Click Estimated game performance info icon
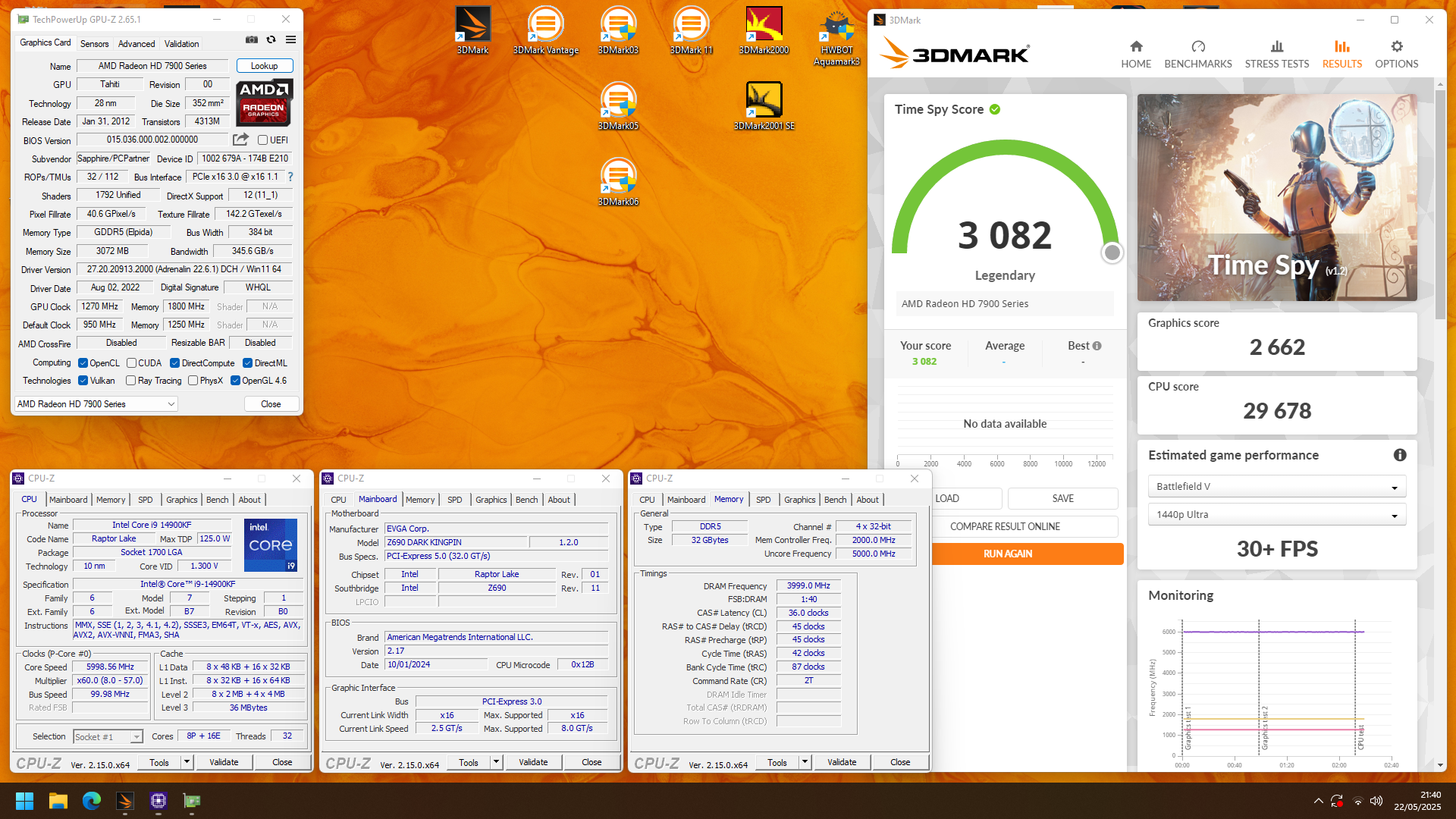This screenshot has height=819, width=1456. click(x=1400, y=455)
